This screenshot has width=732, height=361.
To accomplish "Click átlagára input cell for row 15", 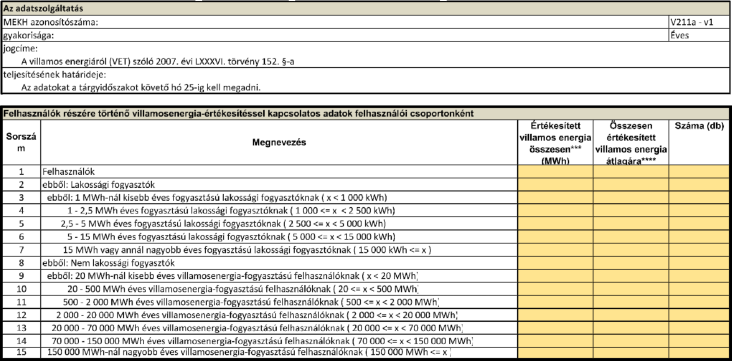I will pos(631,353).
